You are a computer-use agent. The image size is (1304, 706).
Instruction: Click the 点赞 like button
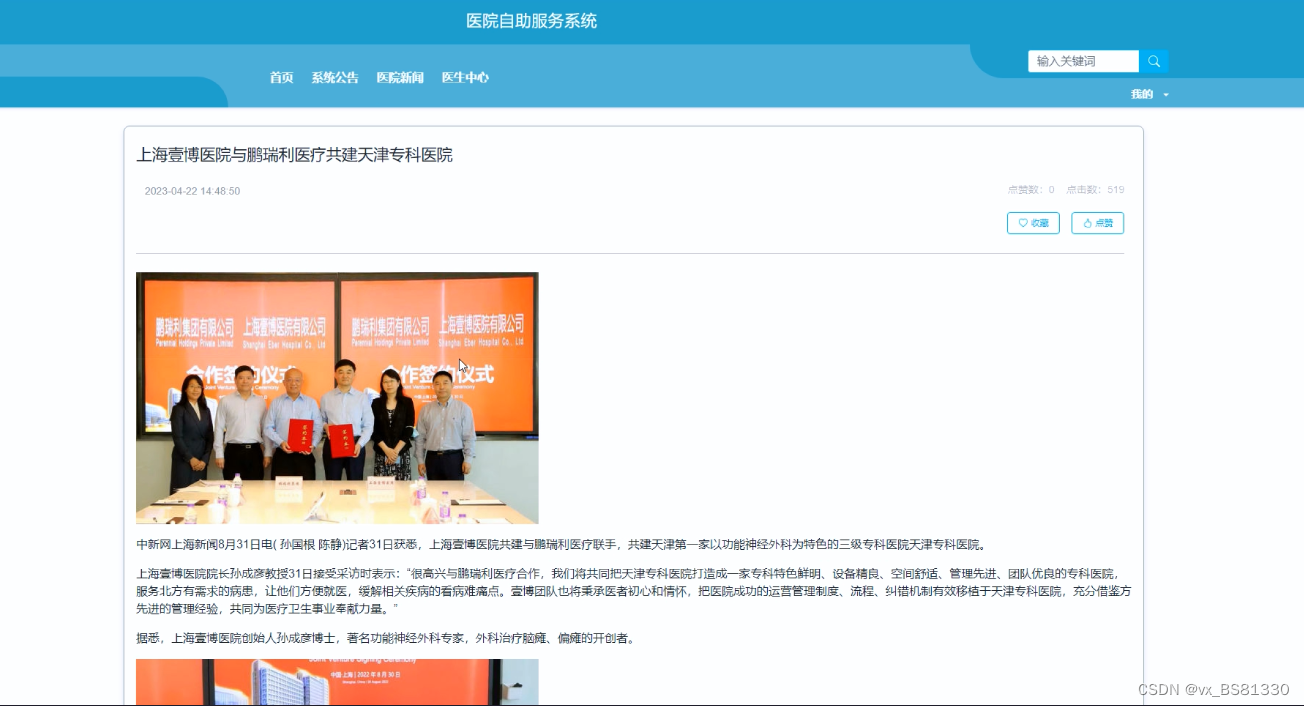[1097, 223]
